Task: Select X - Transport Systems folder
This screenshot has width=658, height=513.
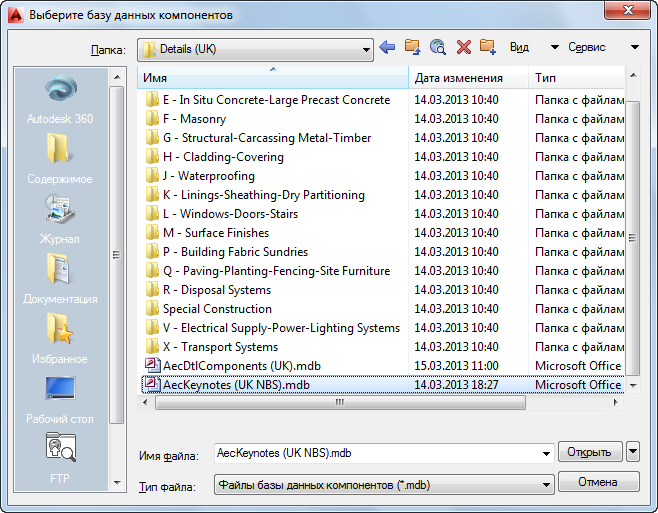Action: 220,347
